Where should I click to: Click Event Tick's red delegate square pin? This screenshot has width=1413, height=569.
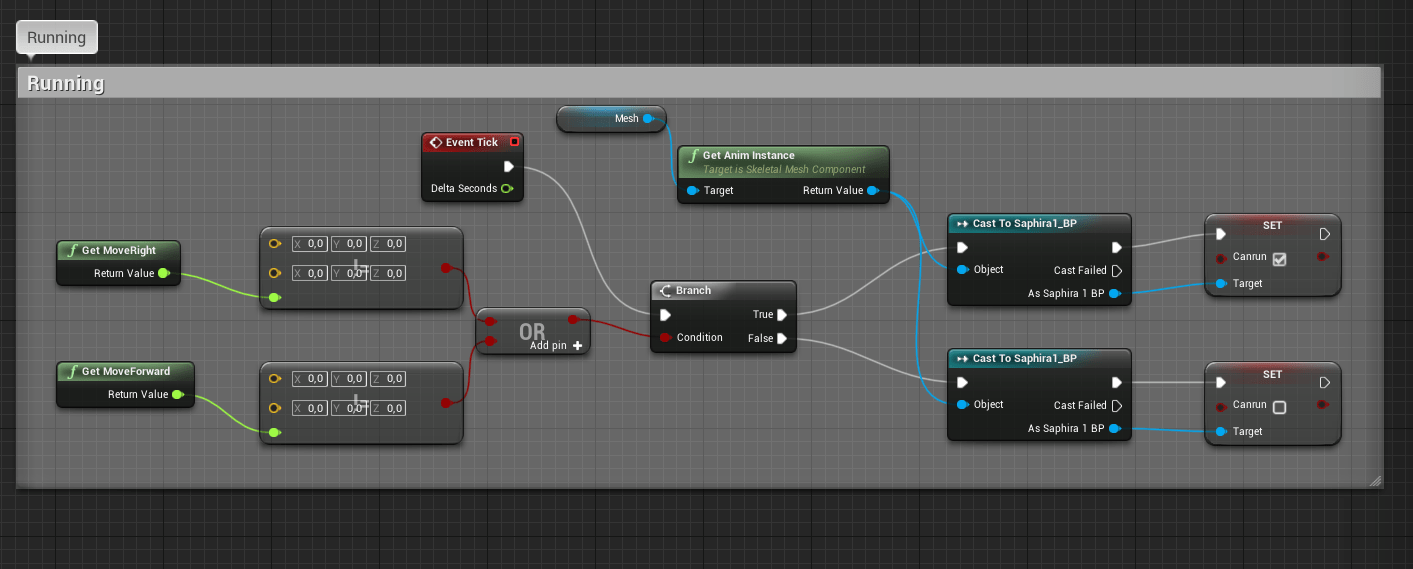coord(514,142)
